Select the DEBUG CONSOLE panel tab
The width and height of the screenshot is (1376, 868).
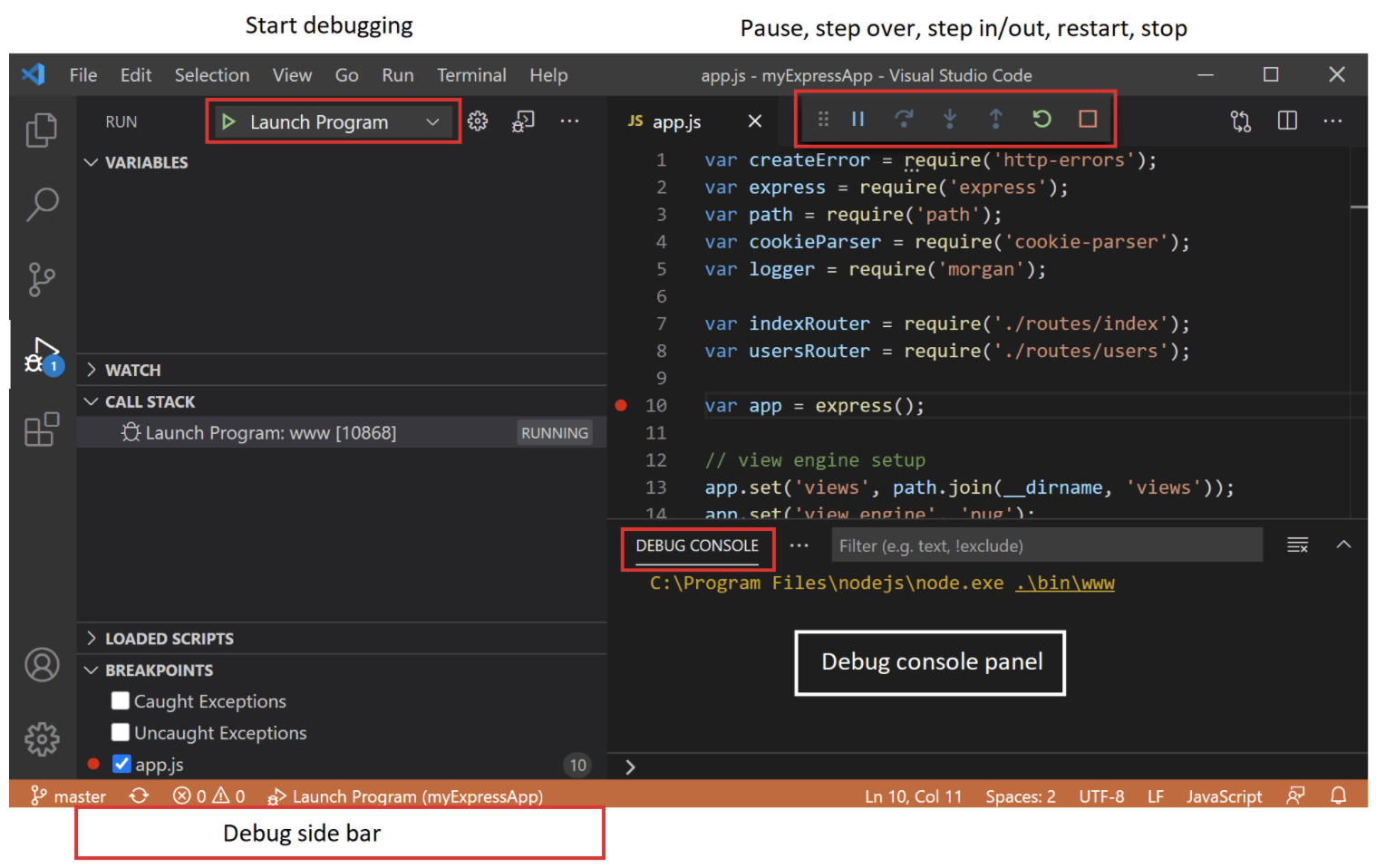click(697, 545)
